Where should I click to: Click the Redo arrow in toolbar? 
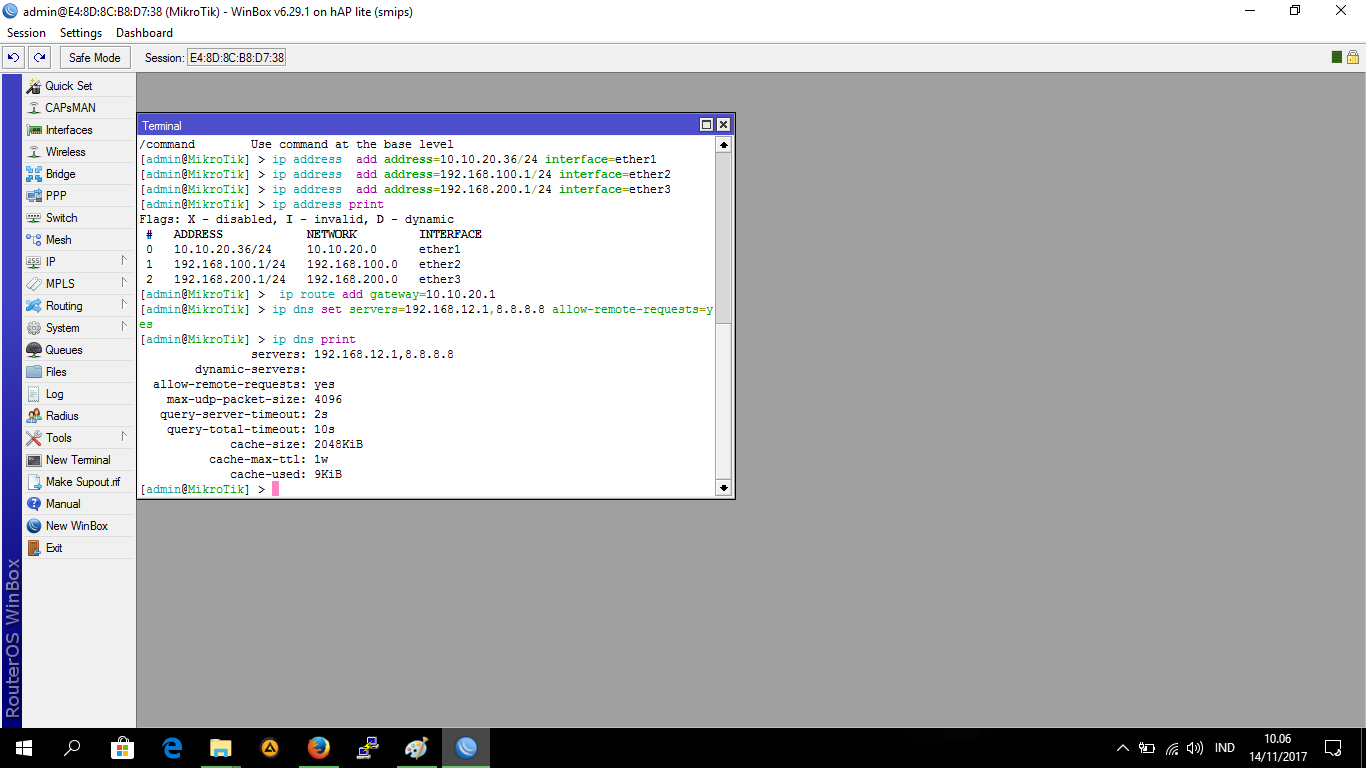(39, 58)
